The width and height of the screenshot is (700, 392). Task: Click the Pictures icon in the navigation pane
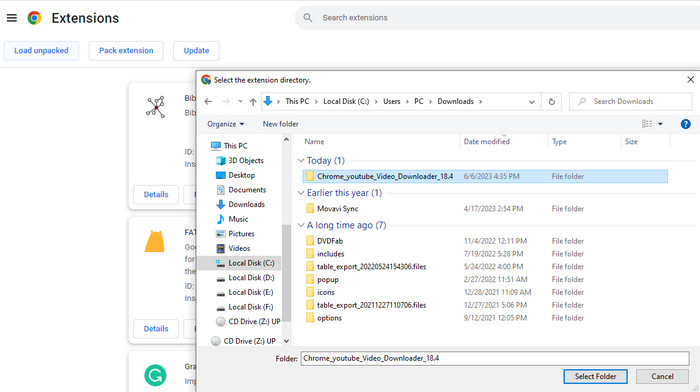click(x=221, y=234)
